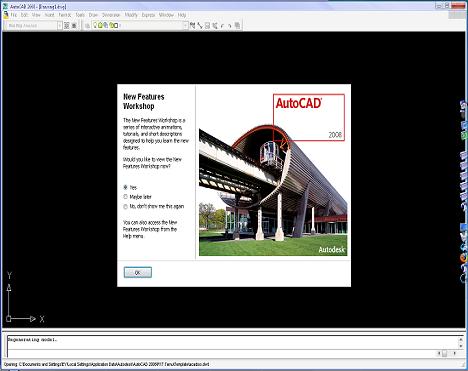Open Layer Properties Manager icon
This screenshot has width=468, height=371.
coord(87,26)
